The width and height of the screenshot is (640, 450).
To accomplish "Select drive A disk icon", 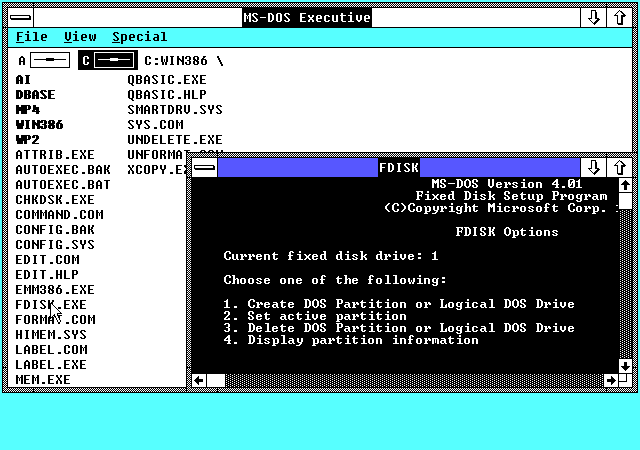I will [x=50, y=60].
